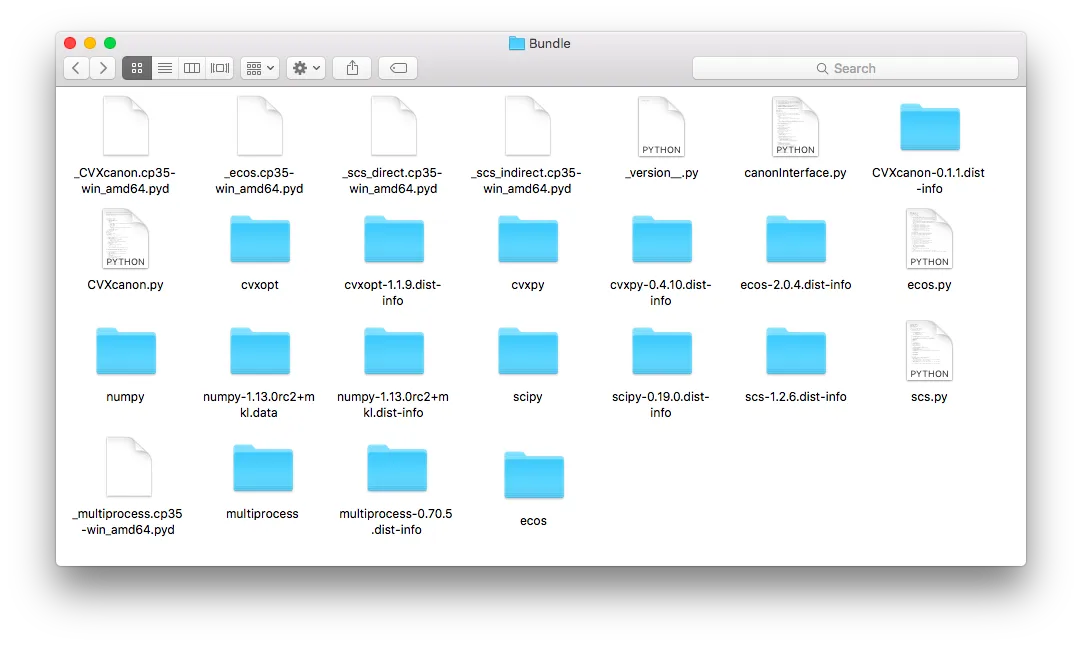Go back with the left chevron button
Screen dimensions: 1082x646
click(76, 68)
